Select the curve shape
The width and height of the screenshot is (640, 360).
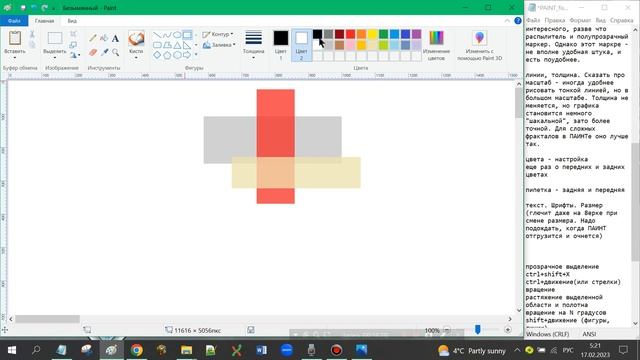pyautogui.click(x=167, y=35)
